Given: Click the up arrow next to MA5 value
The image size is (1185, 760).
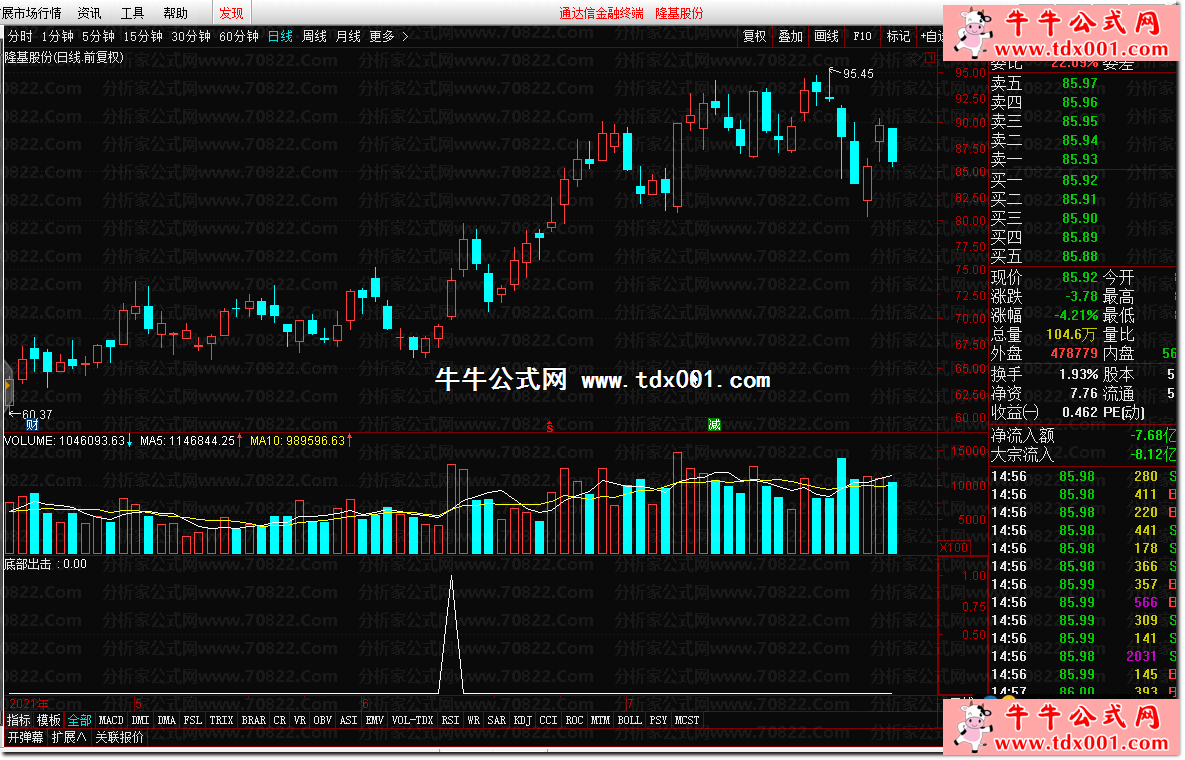Looking at the screenshot, I should [240, 441].
